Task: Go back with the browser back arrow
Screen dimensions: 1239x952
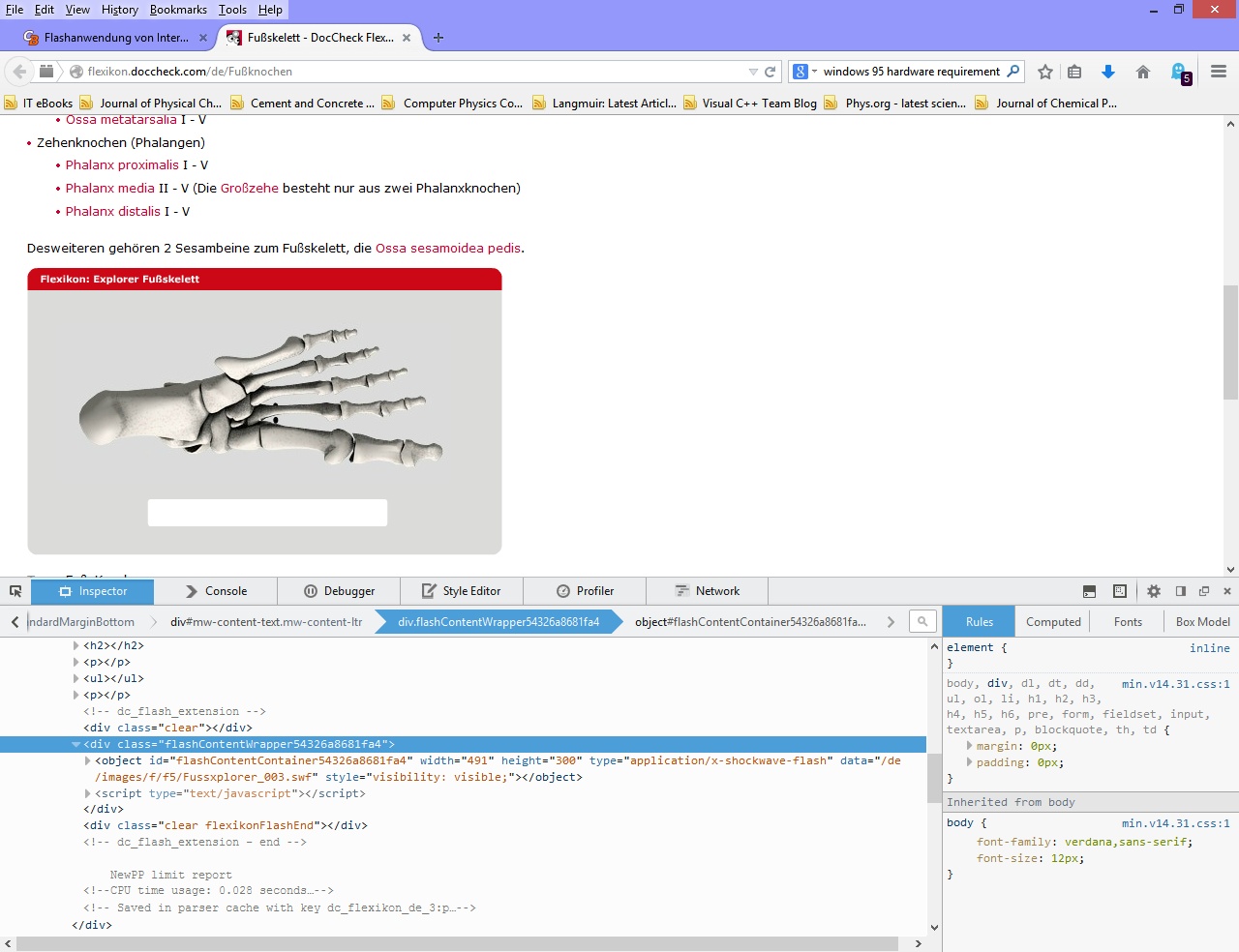Action: click(19, 72)
